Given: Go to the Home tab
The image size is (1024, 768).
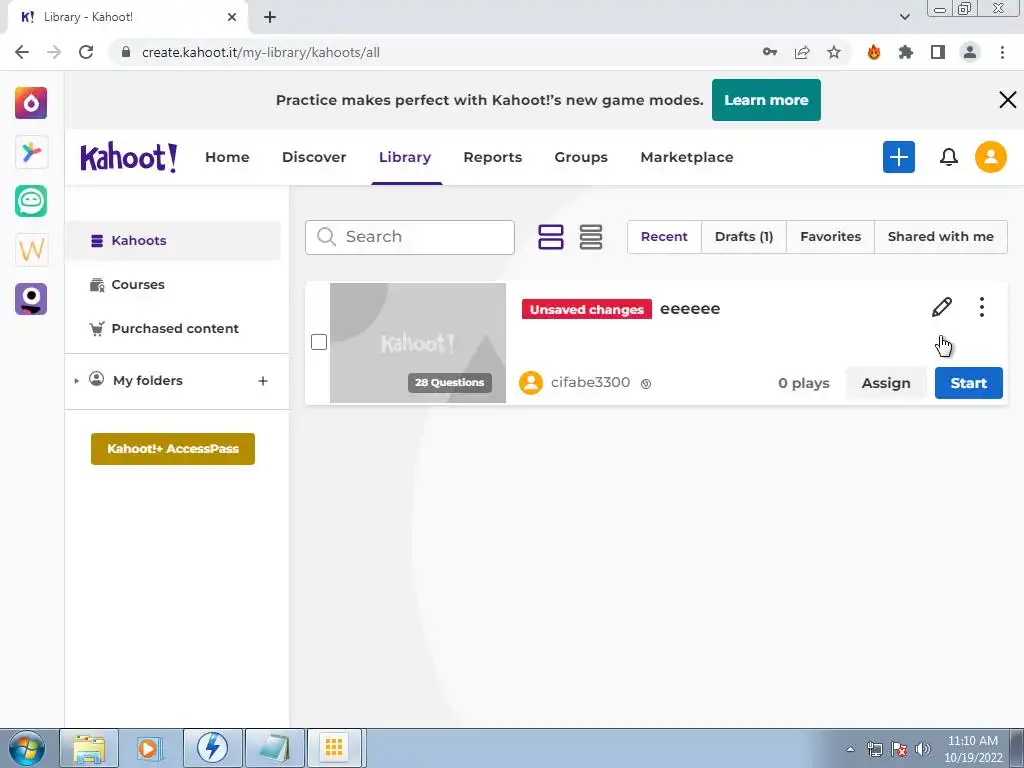Looking at the screenshot, I should [x=227, y=157].
